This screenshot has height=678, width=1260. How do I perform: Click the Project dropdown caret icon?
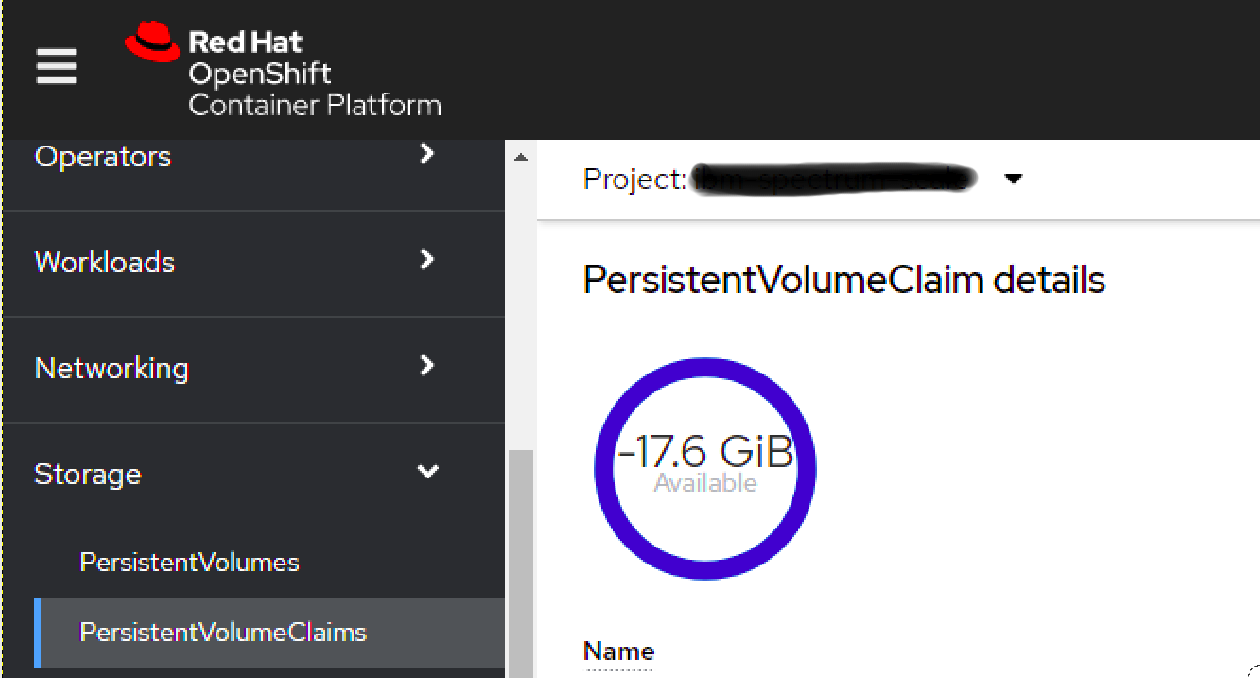coord(1014,178)
